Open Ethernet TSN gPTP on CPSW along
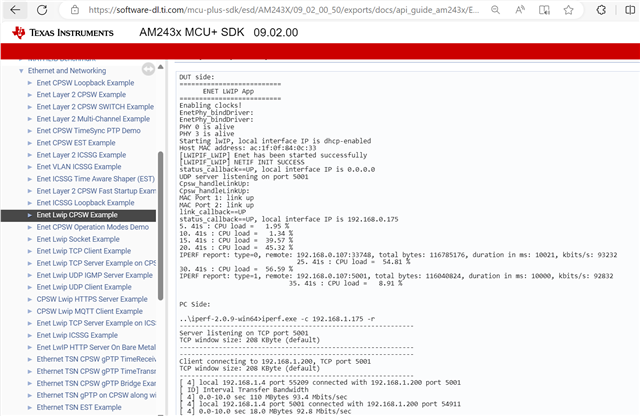 coord(96,395)
